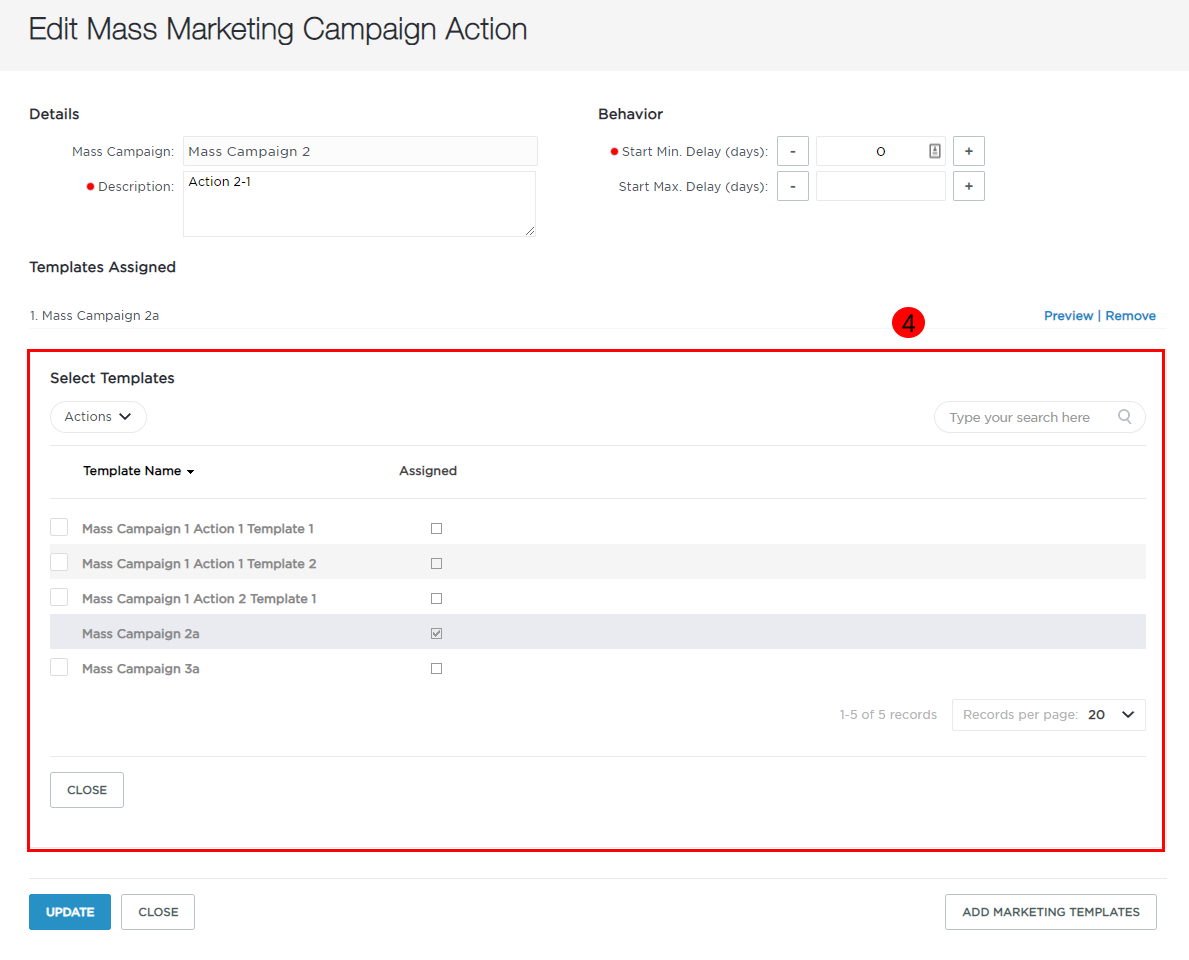Select row checkbox for Mass Campaign 1 Action 1 Template 1
The height and width of the screenshot is (960, 1189).
(59, 527)
